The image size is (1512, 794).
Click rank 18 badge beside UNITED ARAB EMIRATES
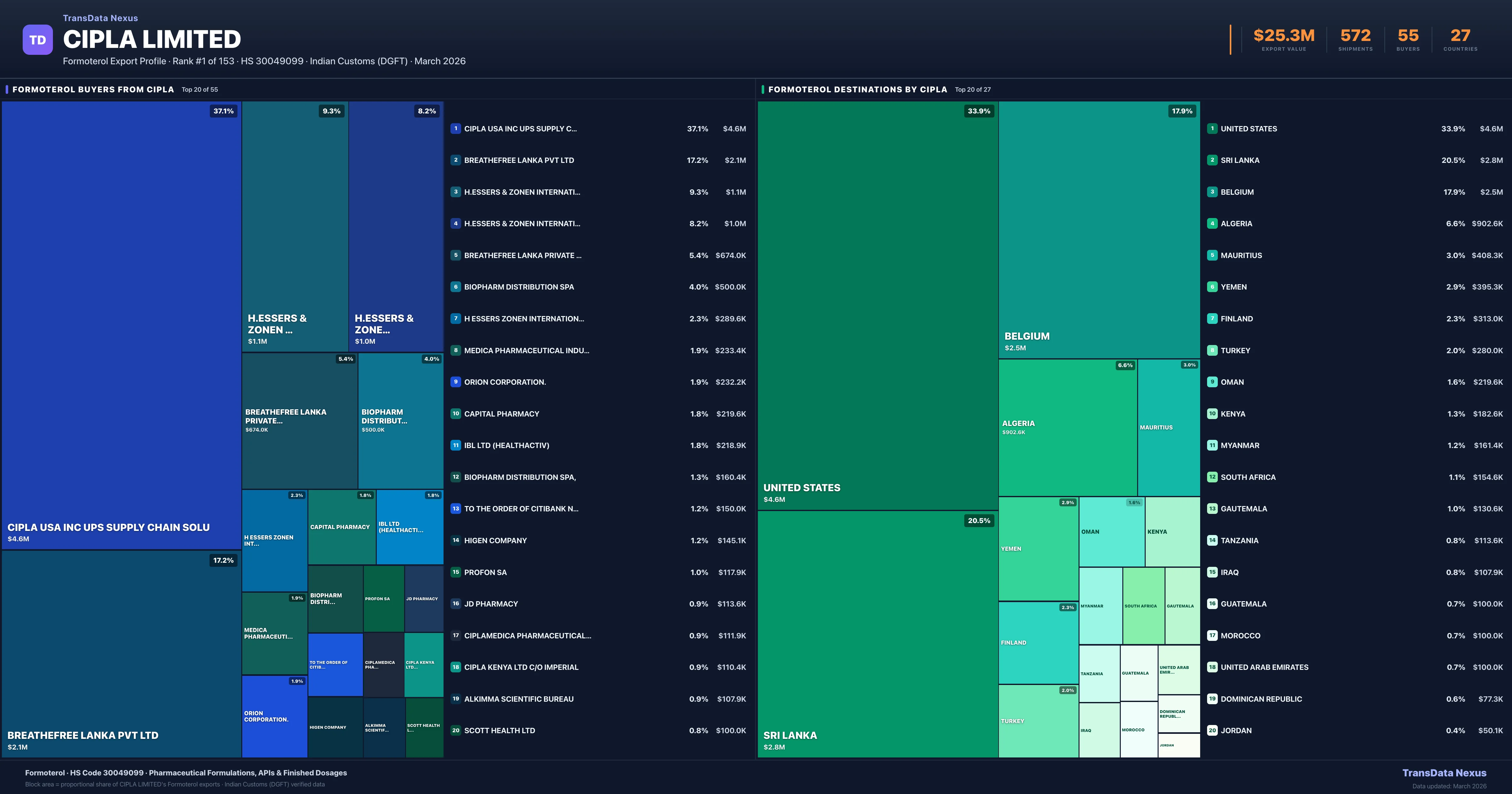point(1212,667)
